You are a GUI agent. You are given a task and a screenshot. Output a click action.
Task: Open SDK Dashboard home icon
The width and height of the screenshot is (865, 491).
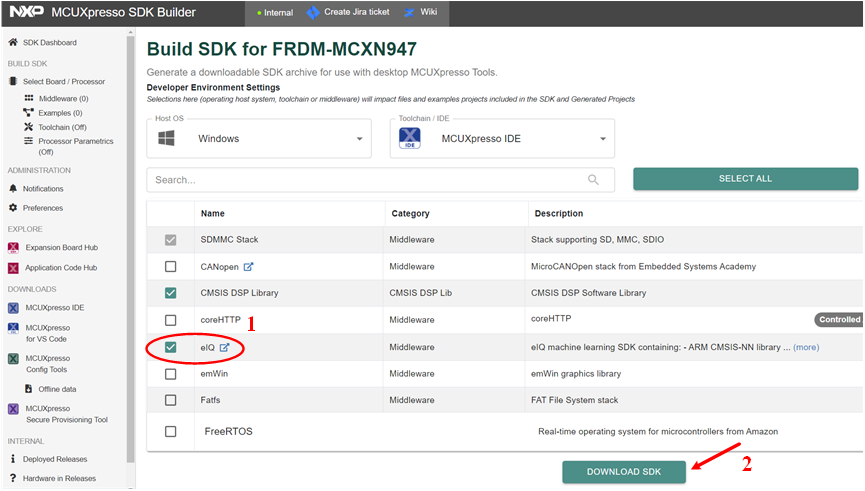coord(13,42)
